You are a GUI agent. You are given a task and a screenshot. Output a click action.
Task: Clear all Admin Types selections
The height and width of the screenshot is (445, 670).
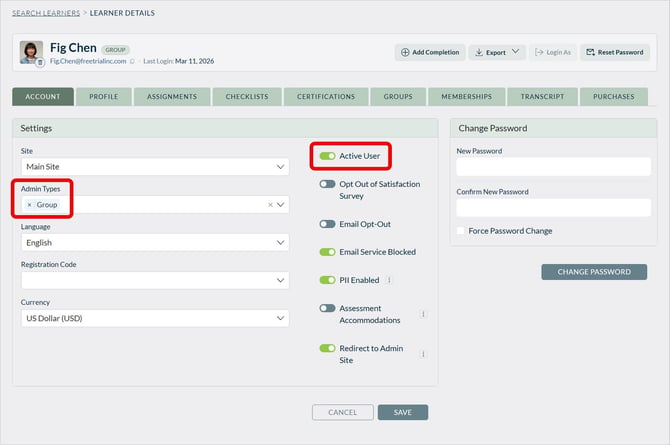[x=270, y=205]
